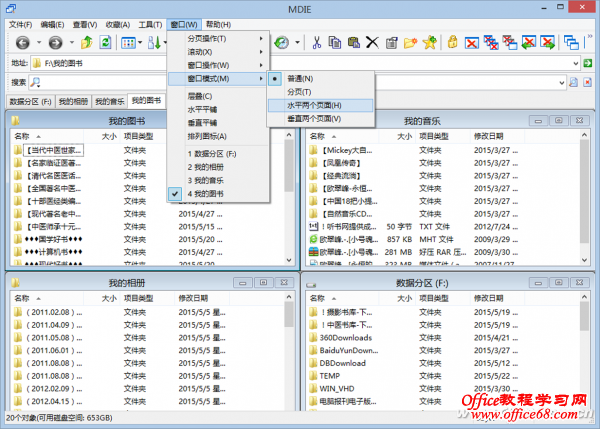Click the Refresh toolbar icon
The image size is (600, 429).
point(105,42)
